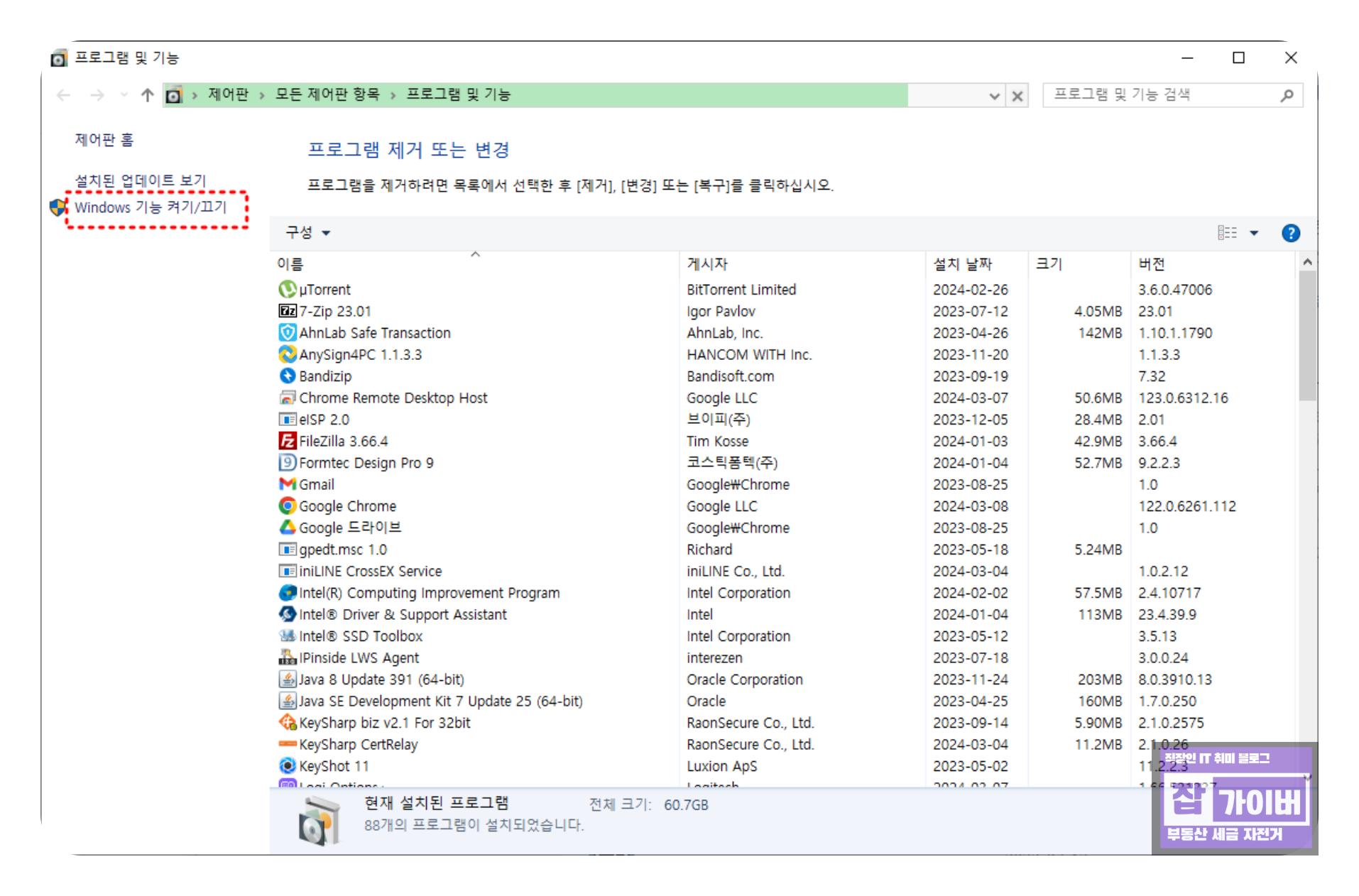The width and height of the screenshot is (1359, 896).
Task: Click the list scrollbar thumb
Action: point(1307,335)
